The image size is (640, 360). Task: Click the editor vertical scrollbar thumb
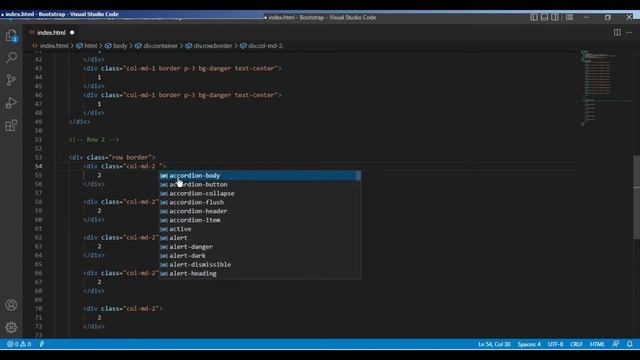coord(637,197)
